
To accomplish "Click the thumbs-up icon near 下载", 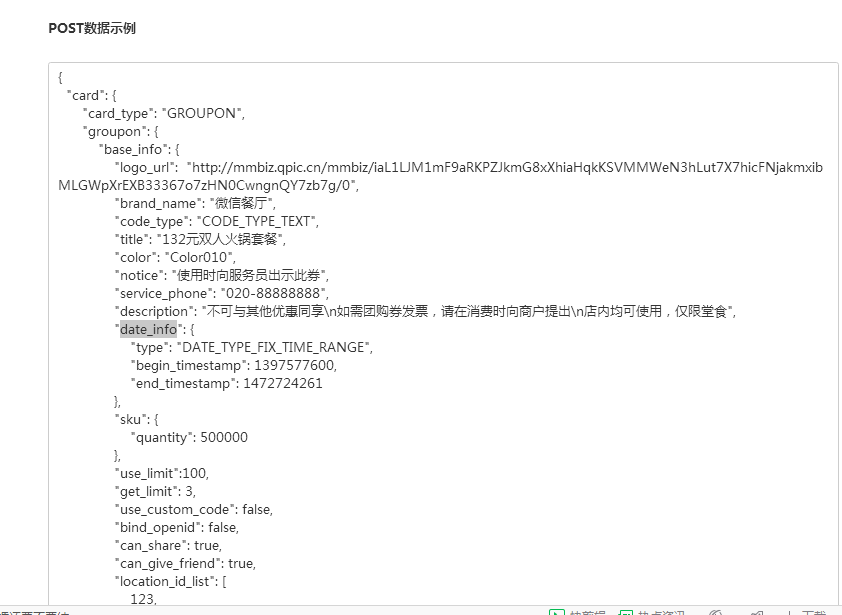I will tap(757, 611).
